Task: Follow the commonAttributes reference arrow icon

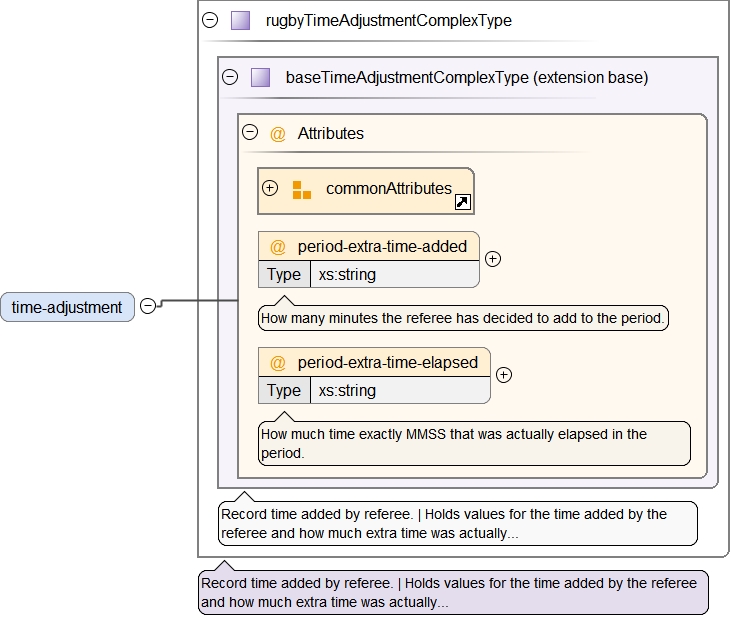Action: (x=463, y=203)
